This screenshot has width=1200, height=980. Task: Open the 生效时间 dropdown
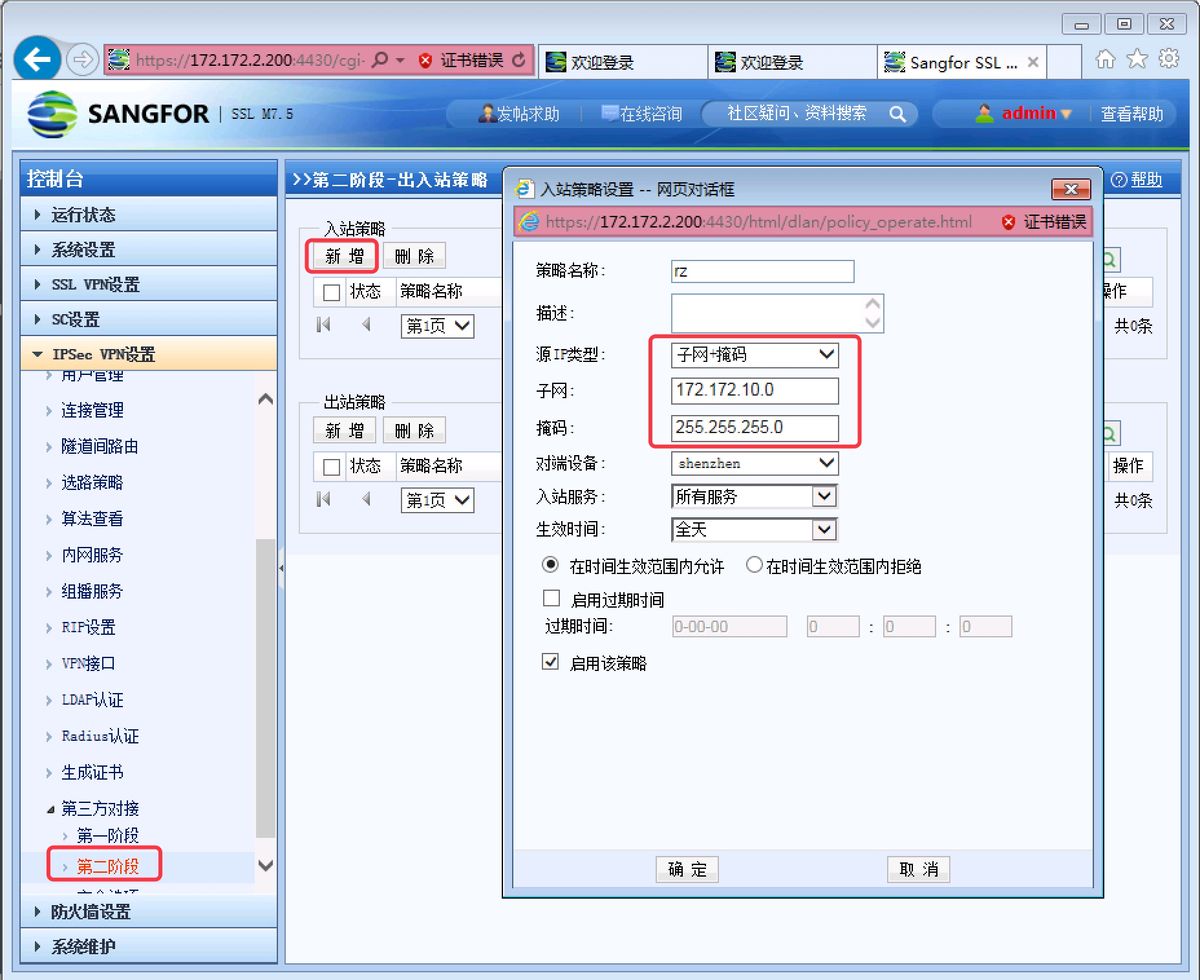click(826, 530)
